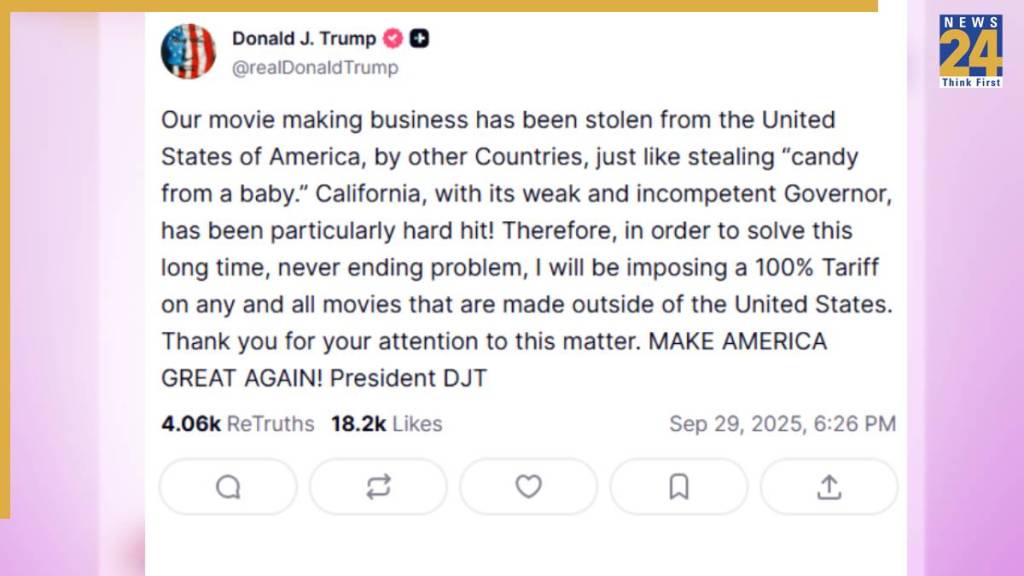The height and width of the screenshot is (576, 1024).
Task: View the 4.06k ReTruths list
Action: 237,424
